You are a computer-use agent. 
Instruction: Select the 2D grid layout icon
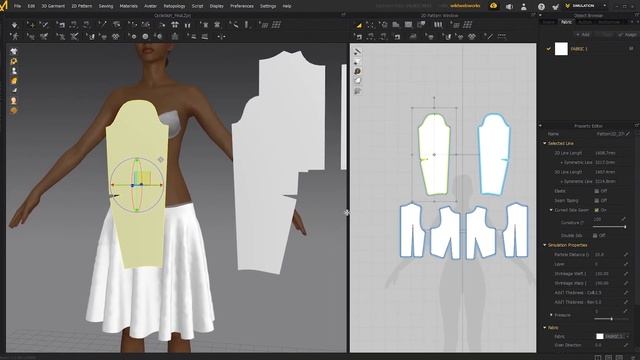(x=468, y=25)
